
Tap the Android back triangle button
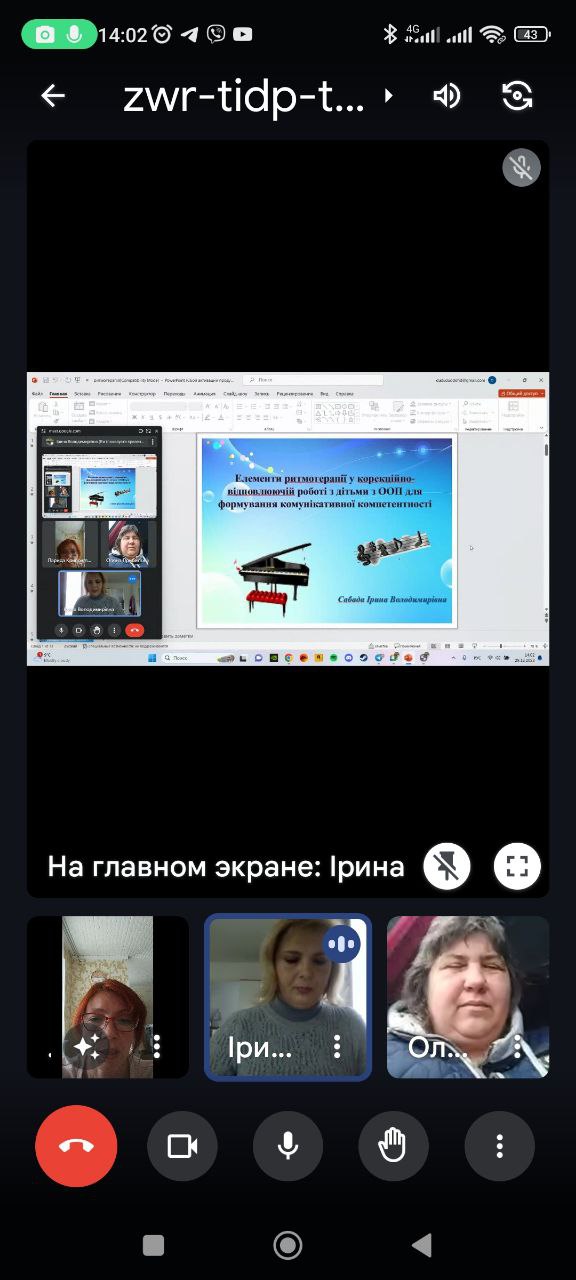pyautogui.click(x=422, y=1245)
